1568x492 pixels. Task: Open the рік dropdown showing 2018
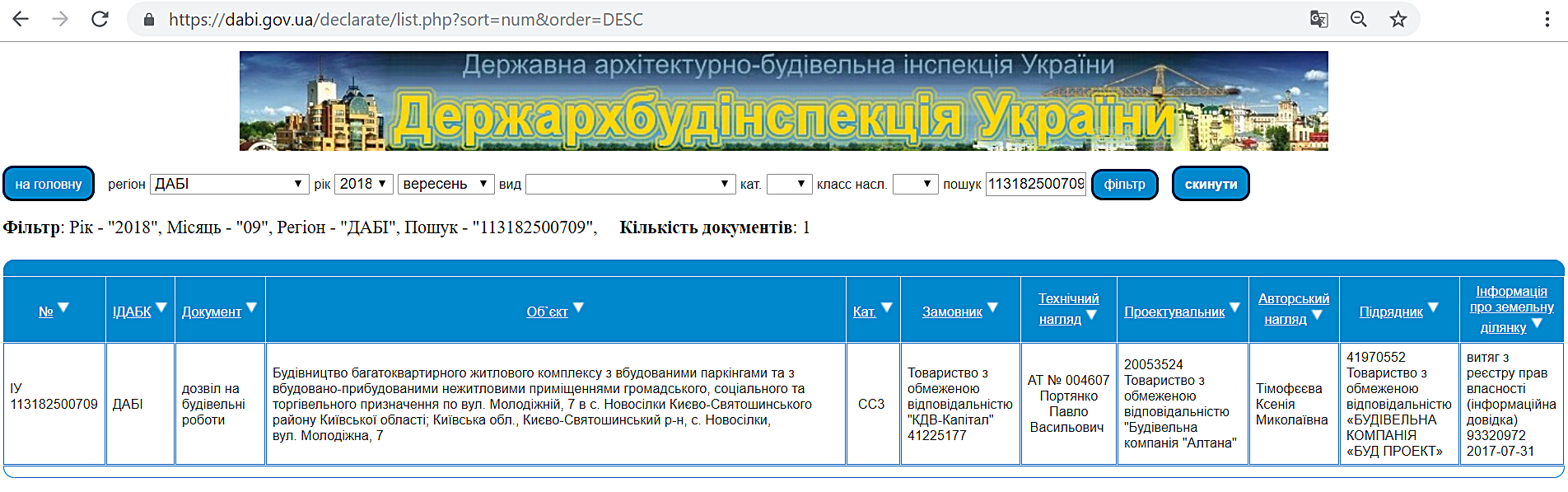(363, 184)
